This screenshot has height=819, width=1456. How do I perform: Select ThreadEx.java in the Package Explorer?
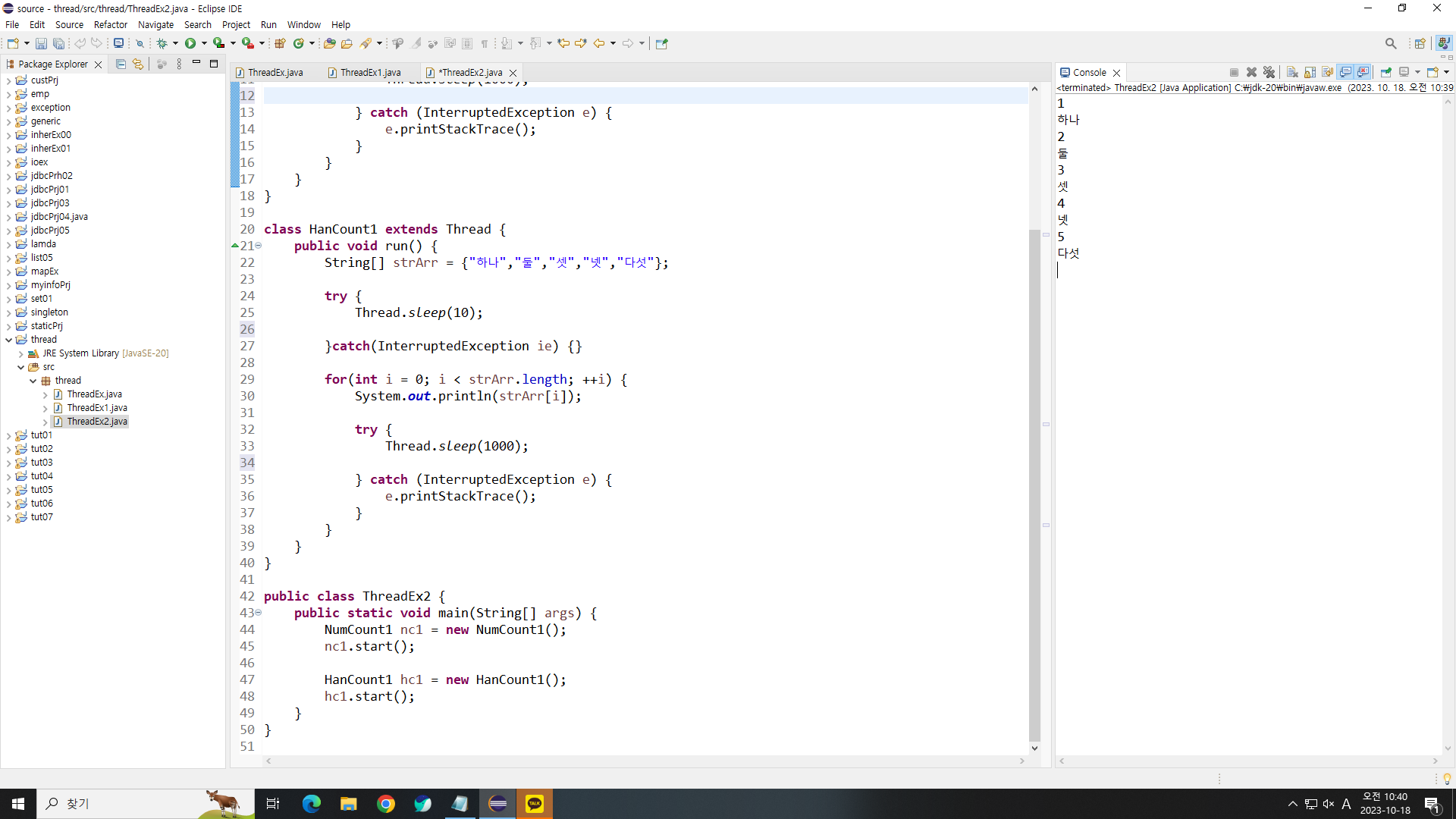point(94,394)
